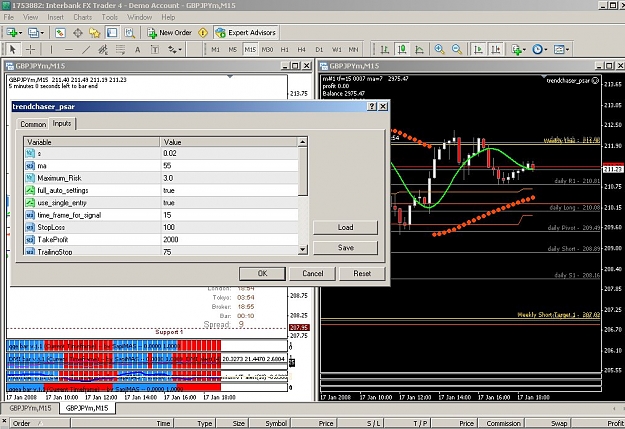
Task: Close the Terminal panel with its x
Action: pyautogui.click(x=4, y=421)
